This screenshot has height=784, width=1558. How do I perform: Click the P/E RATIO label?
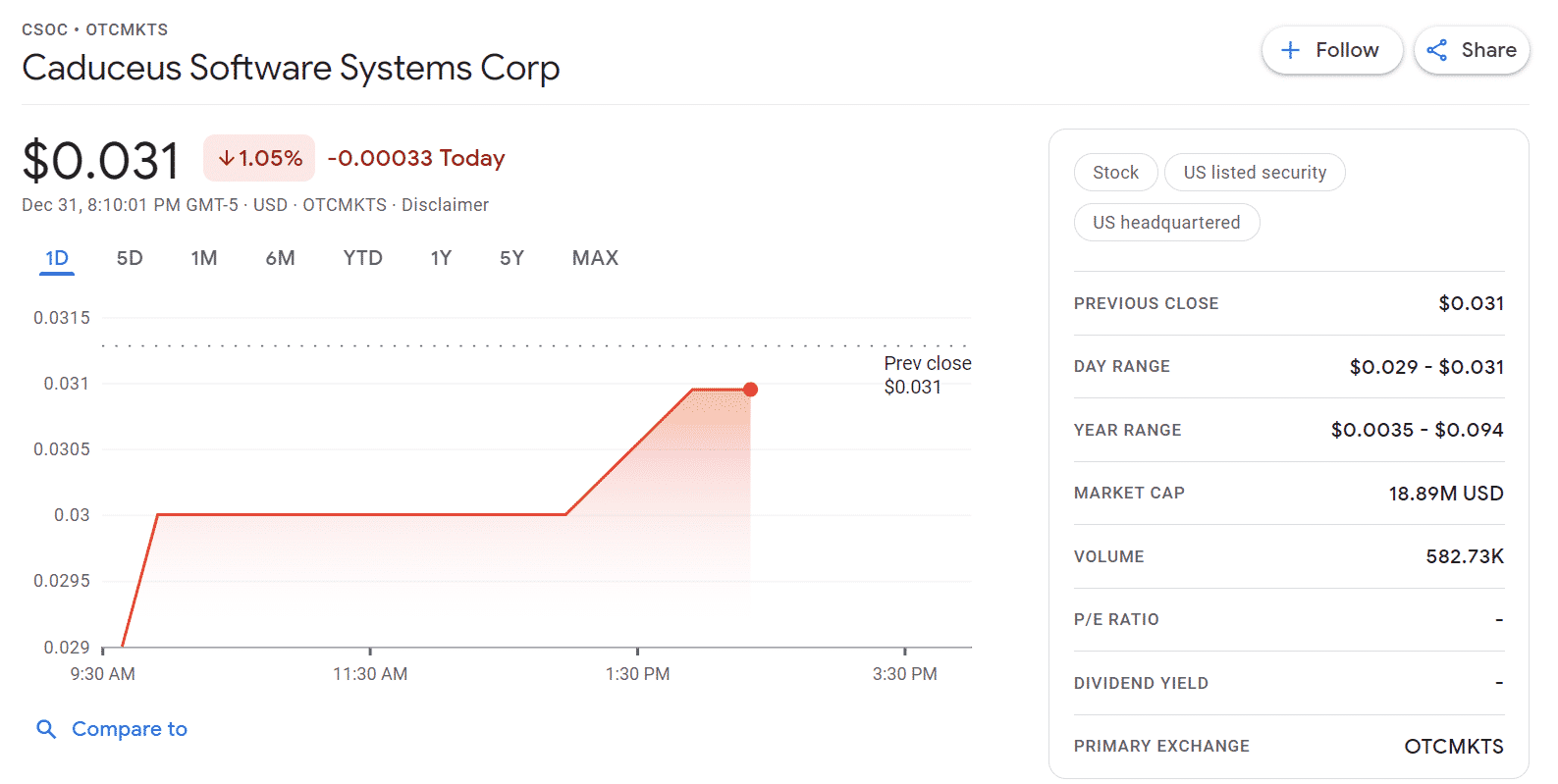[1116, 620]
